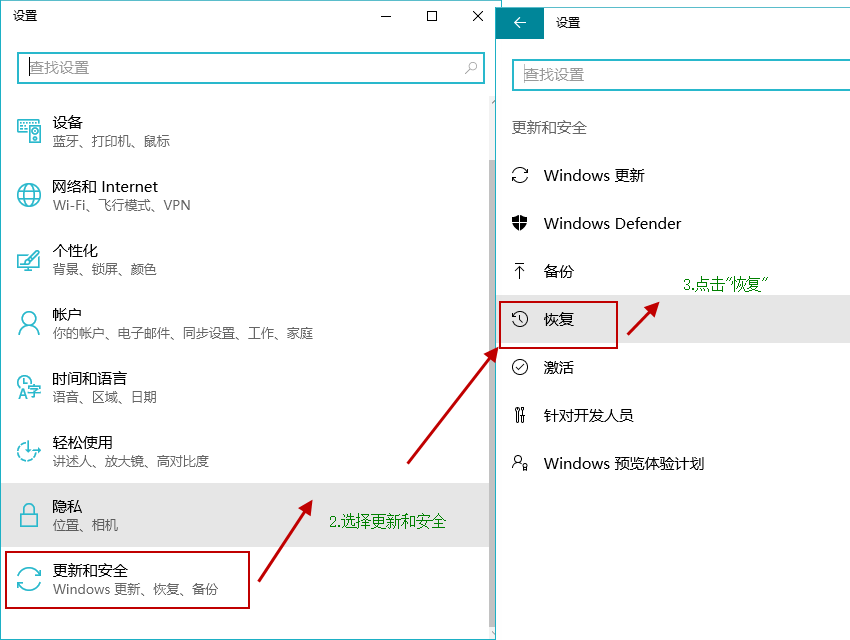This screenshot has width=850, height=640.
Task: Select Windows 预览体验计划 in the sidebar
Action: point(673,463)
